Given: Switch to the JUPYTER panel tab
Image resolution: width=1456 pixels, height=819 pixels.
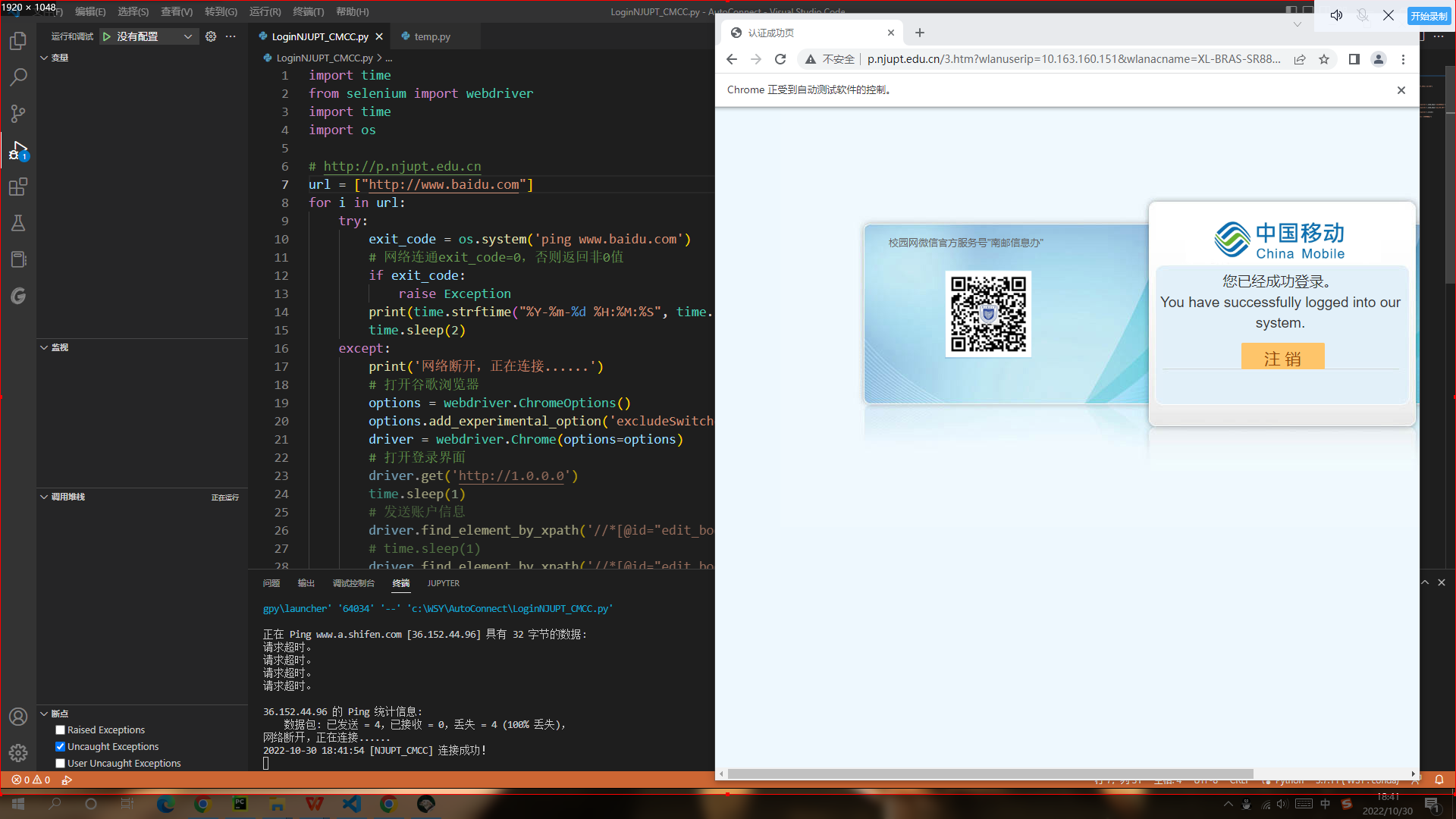Looking at the screenshot, I should 443,583.
